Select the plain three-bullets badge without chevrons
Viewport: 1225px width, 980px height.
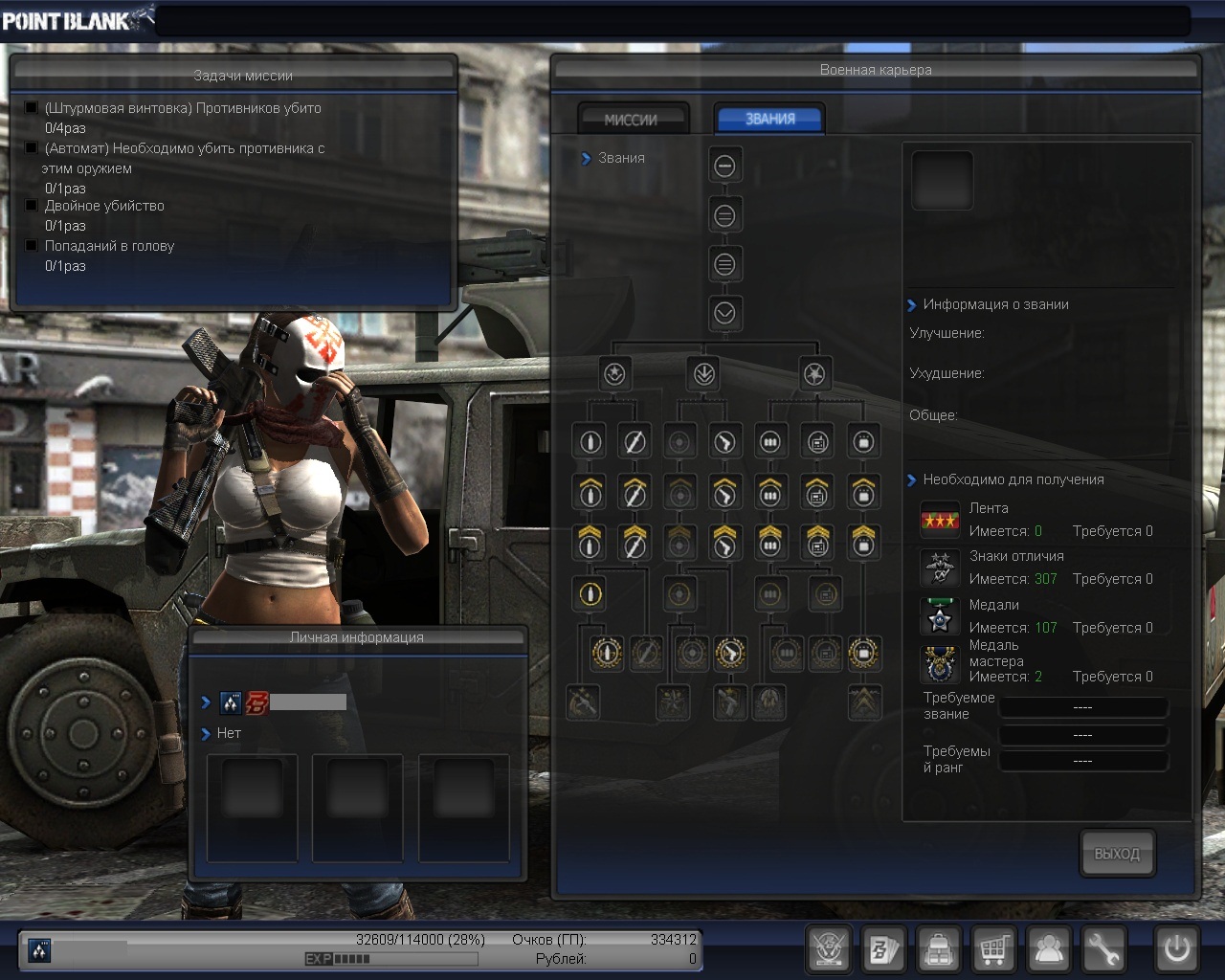coord(770,441)
